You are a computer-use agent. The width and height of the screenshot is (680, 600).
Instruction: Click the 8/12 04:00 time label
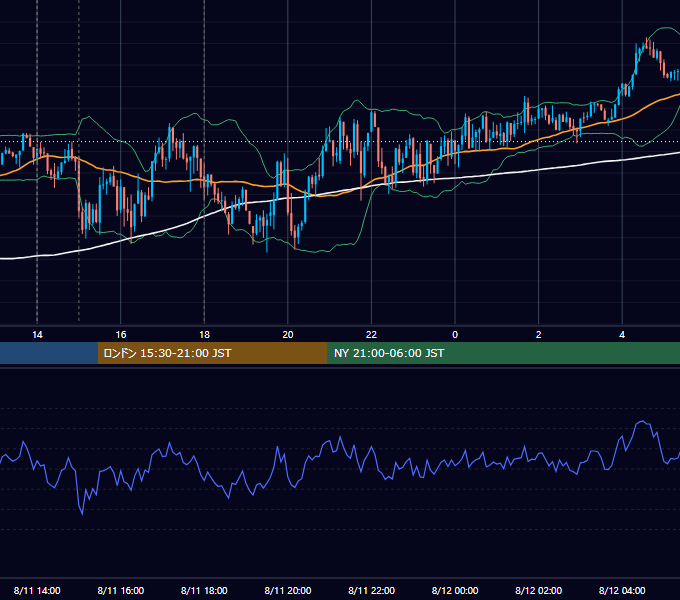coord(622,590)
